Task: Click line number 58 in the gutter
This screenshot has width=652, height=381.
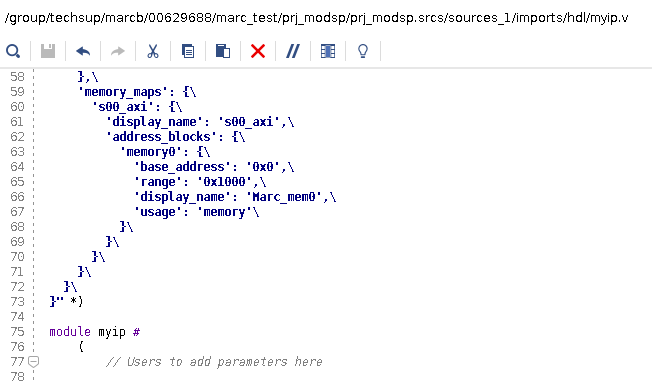Action: 17,77
